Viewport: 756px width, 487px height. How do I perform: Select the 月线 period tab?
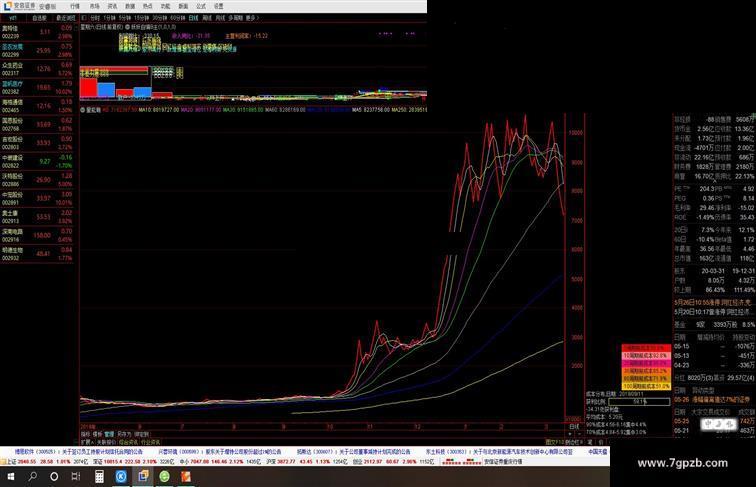220,18
